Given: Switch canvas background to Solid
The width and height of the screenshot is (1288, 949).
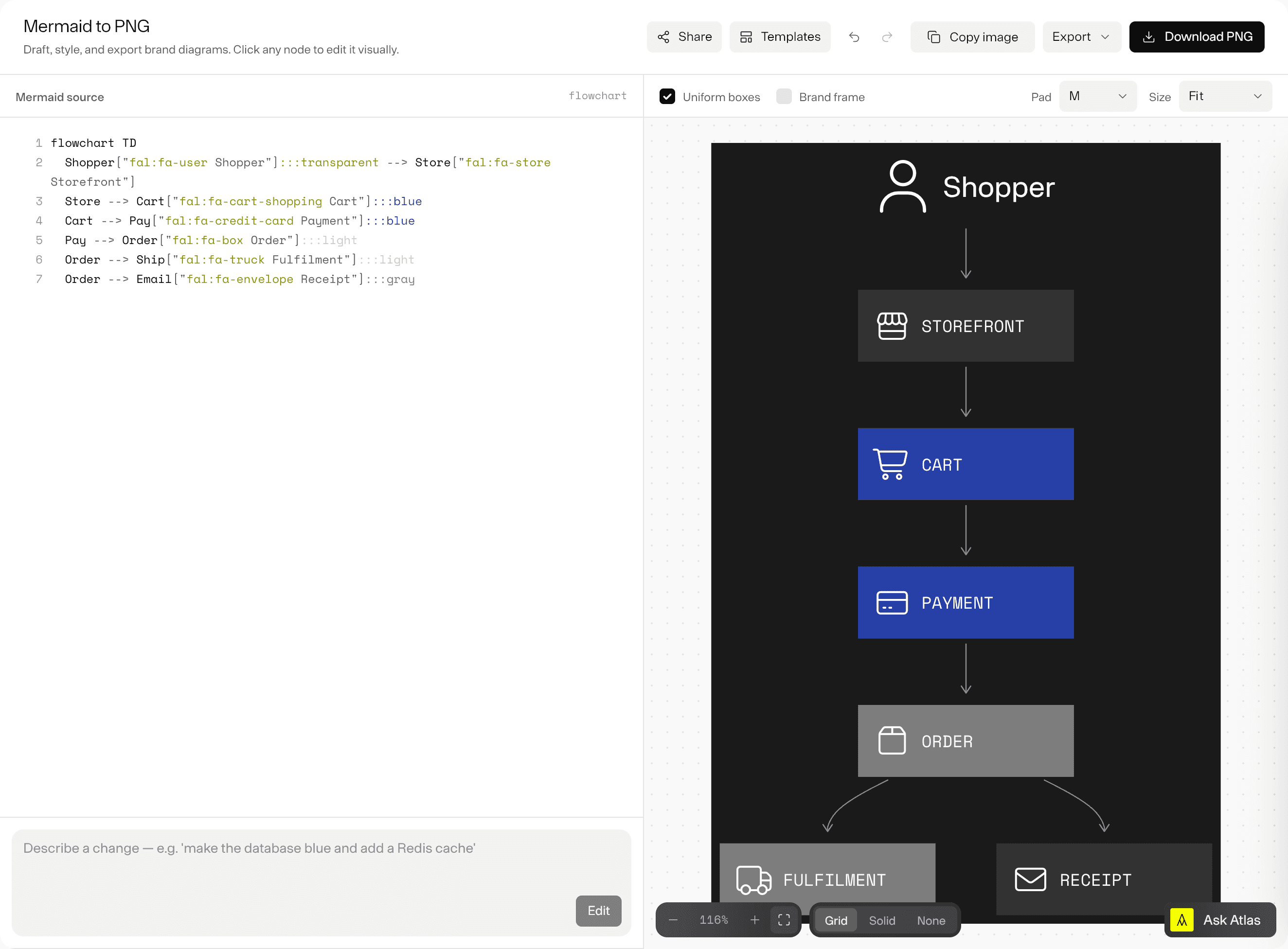Looking at the screenshot, I should [x=882, y=920].
